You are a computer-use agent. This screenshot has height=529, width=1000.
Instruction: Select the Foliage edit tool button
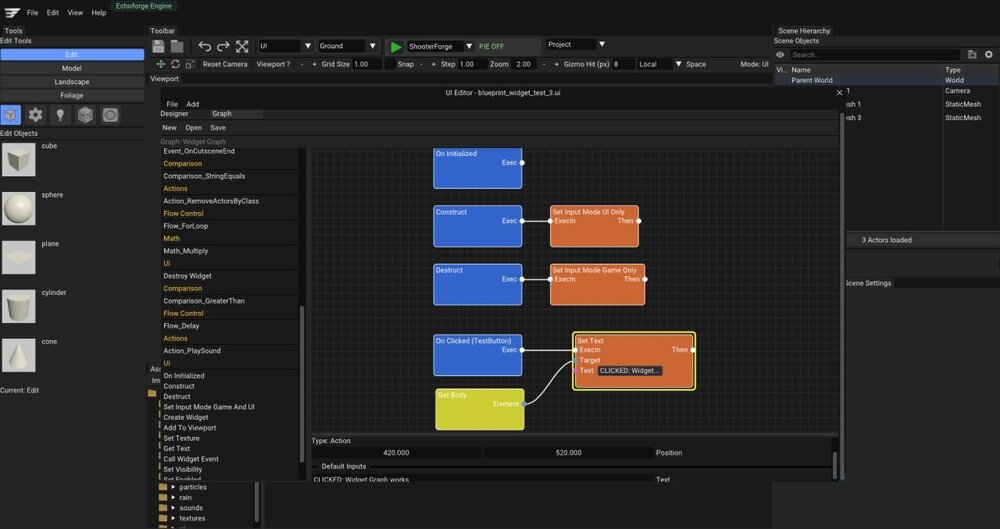[72, 95]
